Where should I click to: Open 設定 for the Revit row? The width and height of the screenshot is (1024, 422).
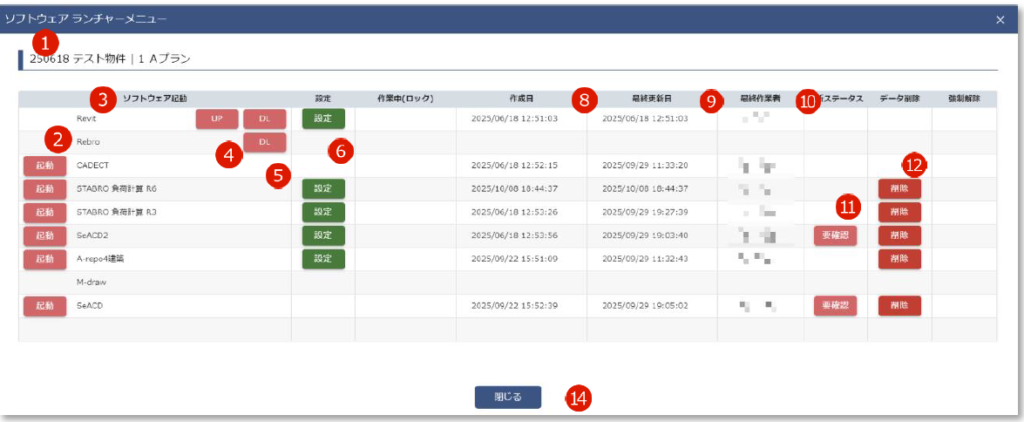[x=322, y=119]
